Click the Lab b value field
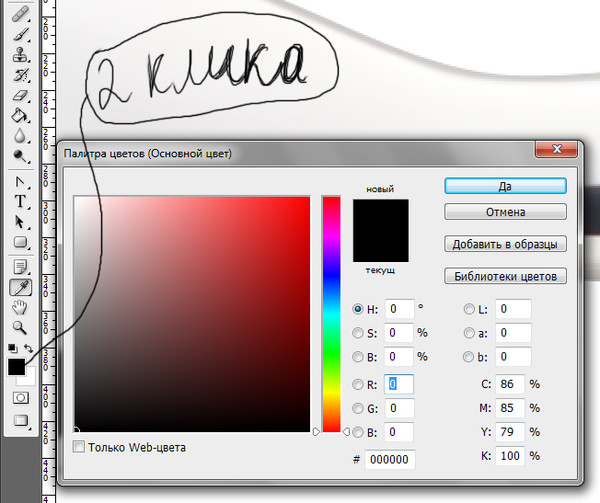 click(x=514, y=357)
